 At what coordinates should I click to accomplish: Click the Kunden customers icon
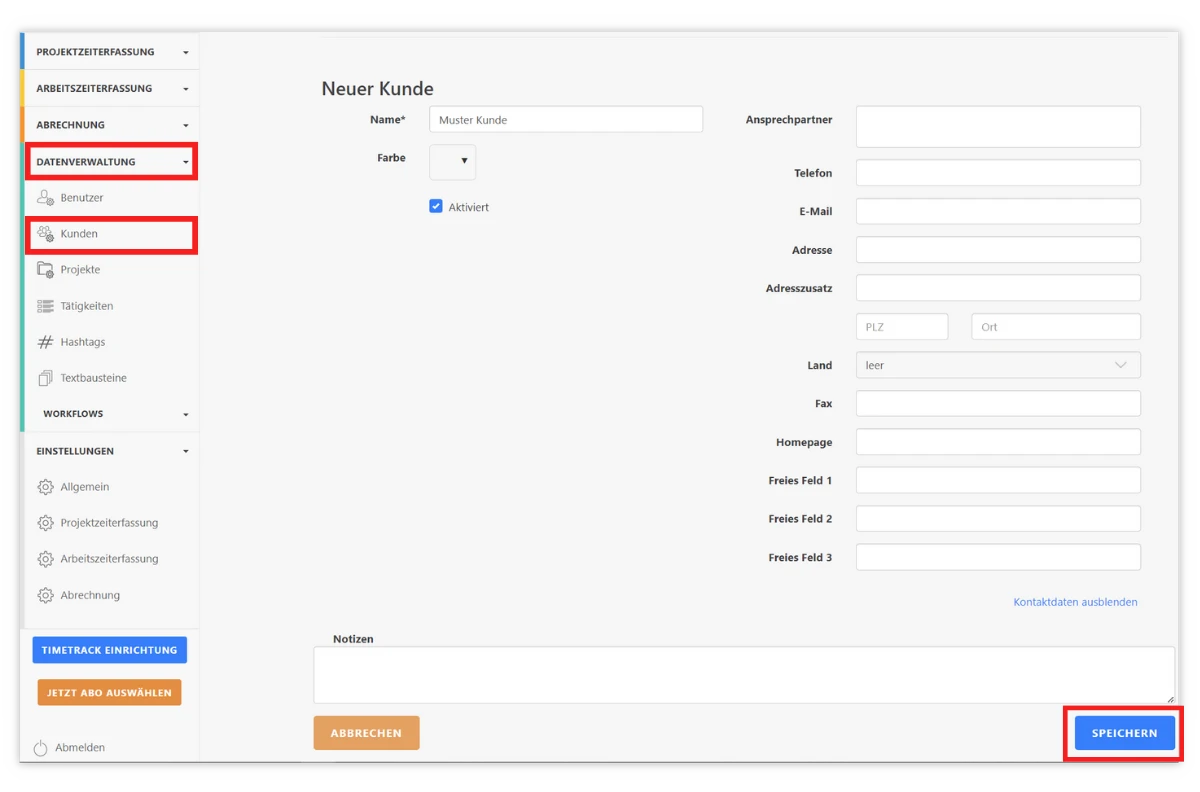pos(45,234)
